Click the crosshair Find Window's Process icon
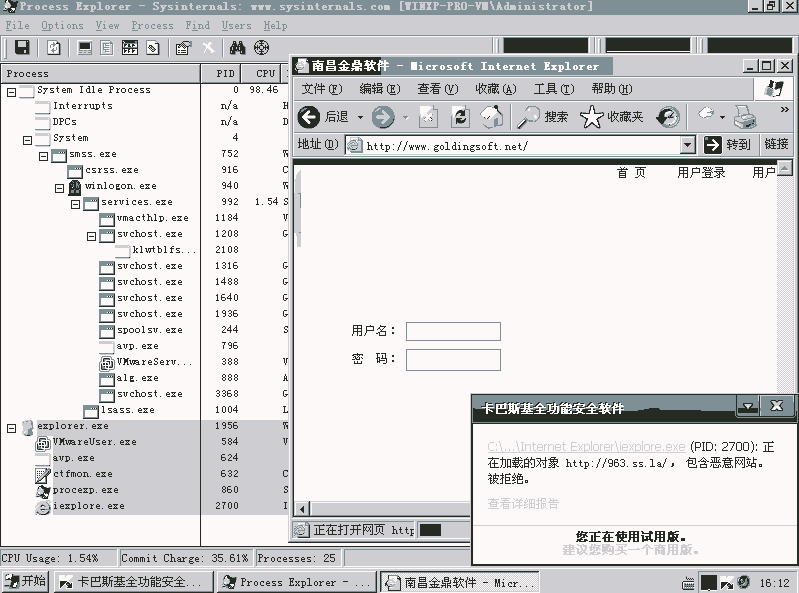Image resolution: width=799 pixels, height=593 pixels. pos(261,48)
